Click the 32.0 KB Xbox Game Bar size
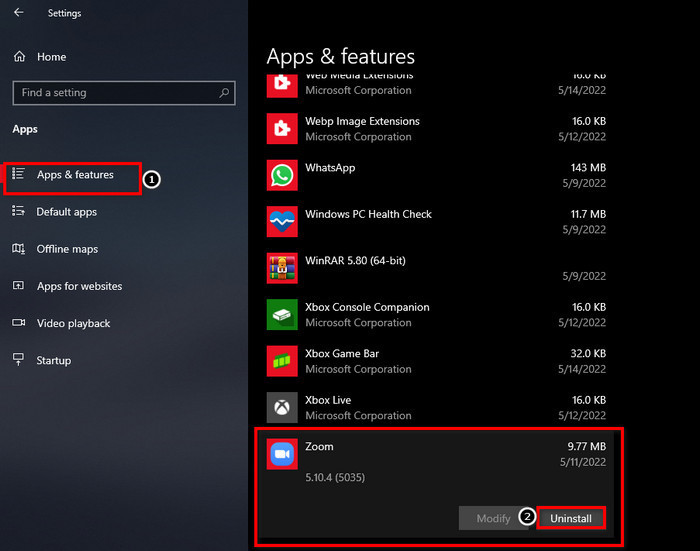Viewport: 700px width, 551px height. (588, 354)
